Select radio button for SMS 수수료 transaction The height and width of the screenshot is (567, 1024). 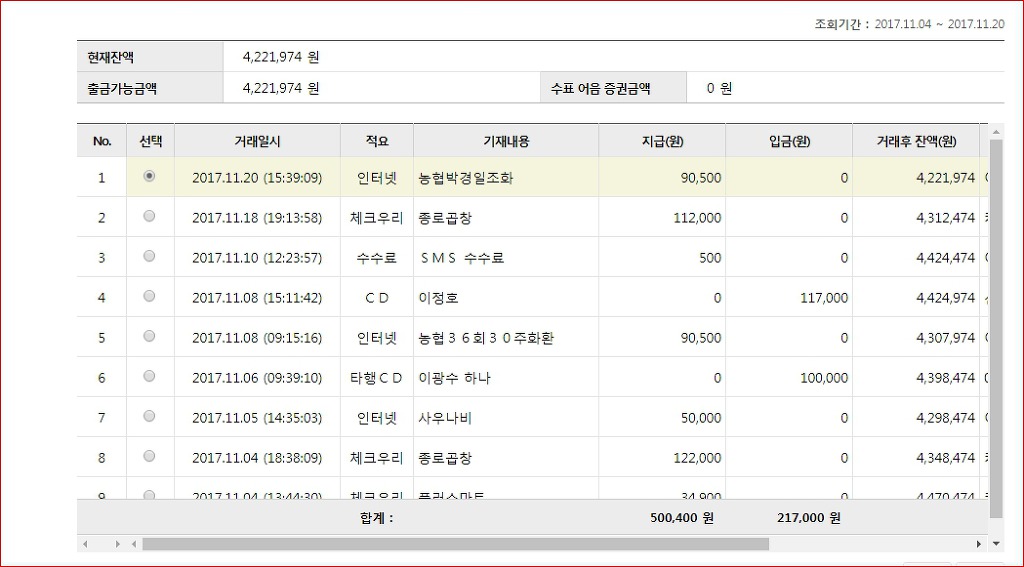(150, 256)
